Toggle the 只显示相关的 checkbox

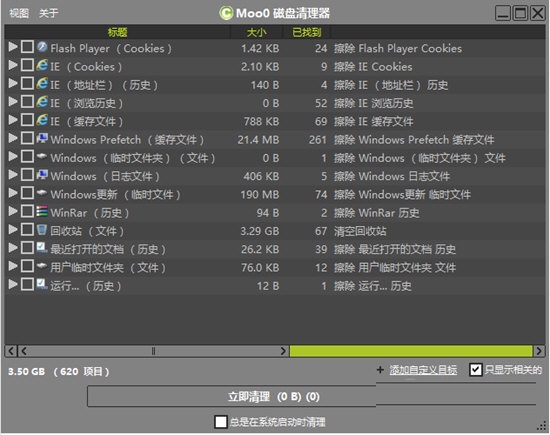click(476, 370)
